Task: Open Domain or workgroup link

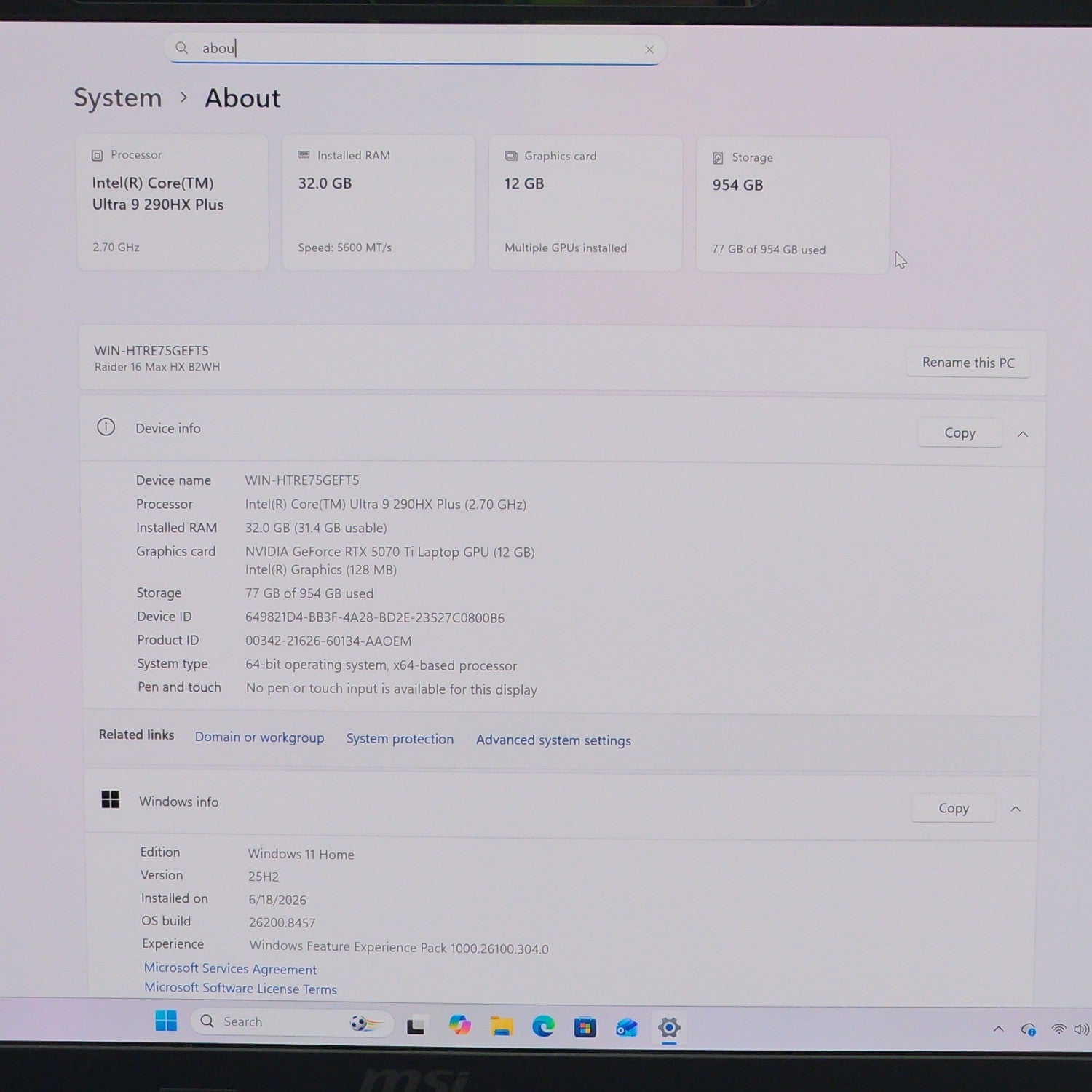Action: click(x=259, y=737)
